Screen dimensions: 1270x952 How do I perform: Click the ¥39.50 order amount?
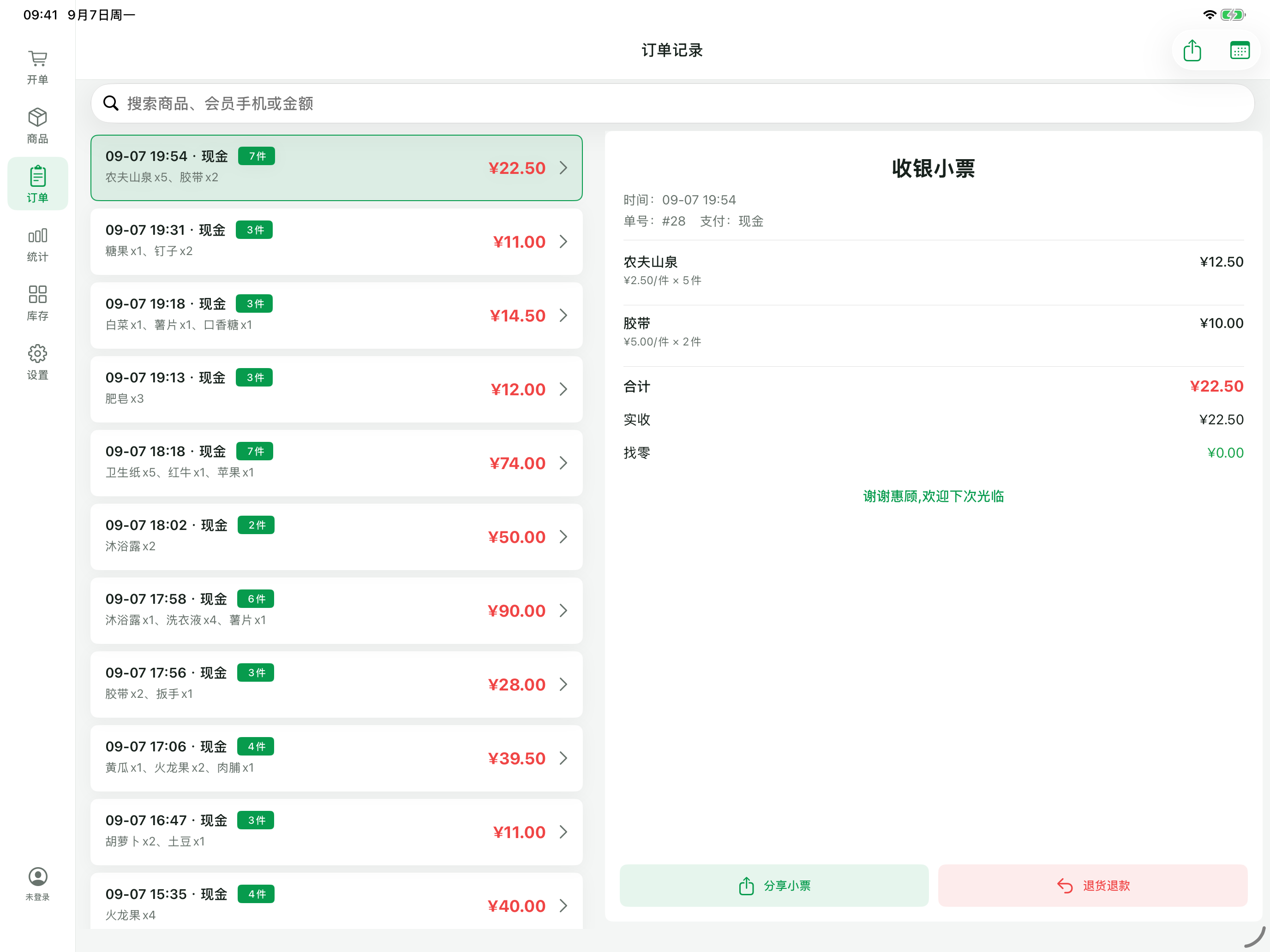(517, 758)
